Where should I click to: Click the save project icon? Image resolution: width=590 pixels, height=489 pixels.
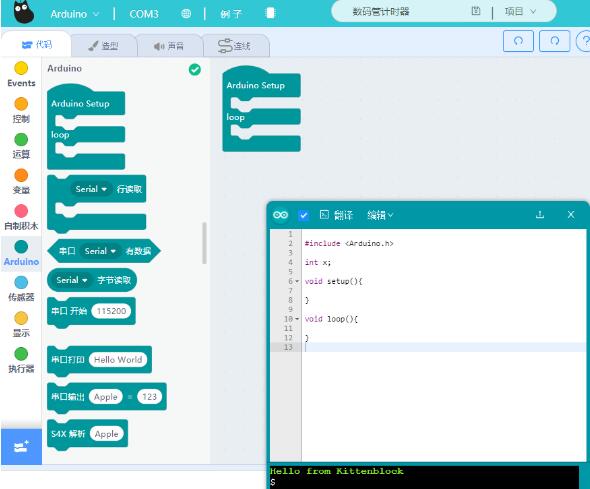coord(476,11)
